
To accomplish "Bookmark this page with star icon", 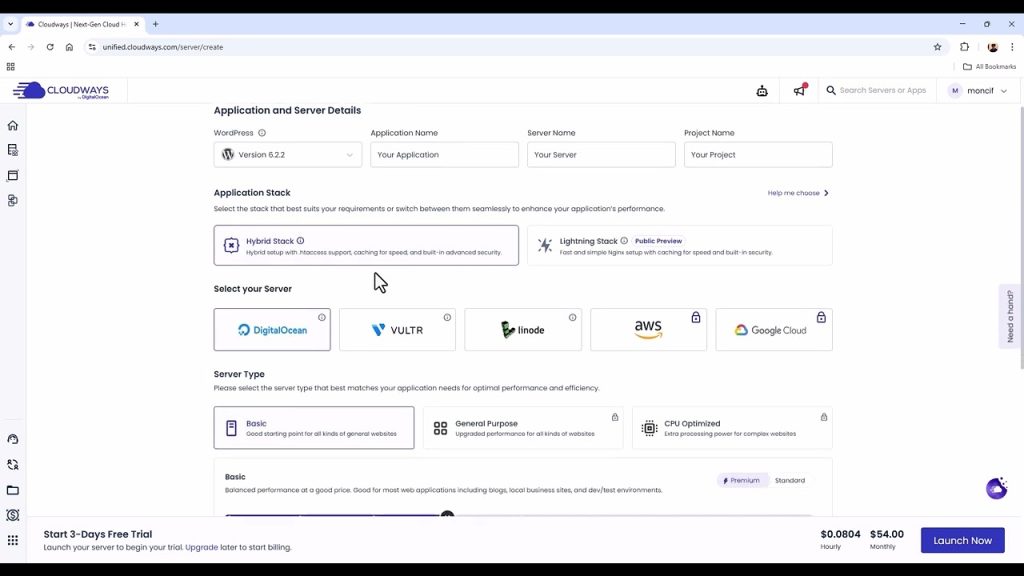I will [937, 47].
